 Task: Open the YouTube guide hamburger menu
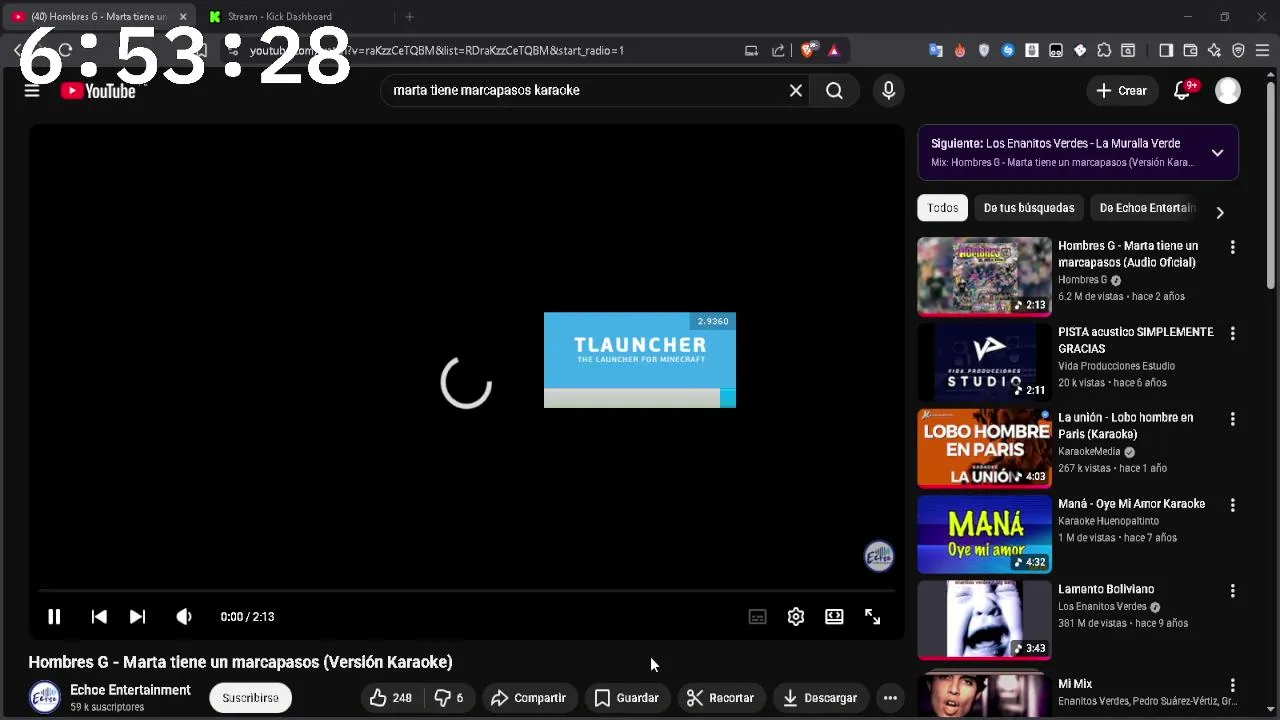32,91
